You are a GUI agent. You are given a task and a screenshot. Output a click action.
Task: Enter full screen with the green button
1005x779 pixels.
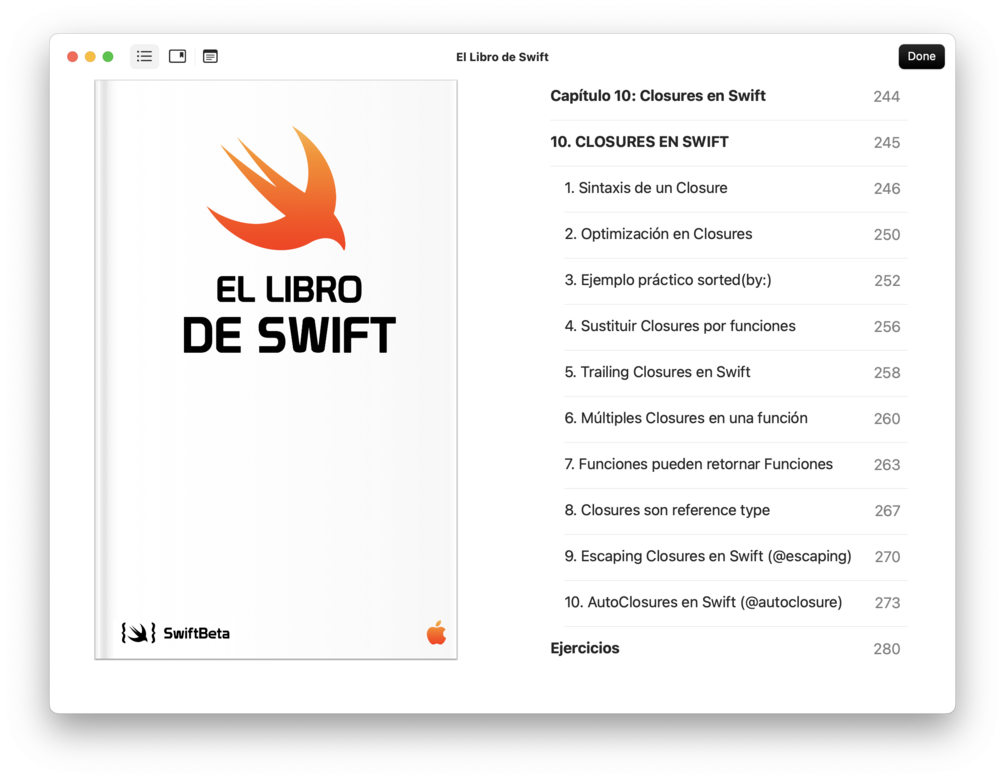coord(108,56)
